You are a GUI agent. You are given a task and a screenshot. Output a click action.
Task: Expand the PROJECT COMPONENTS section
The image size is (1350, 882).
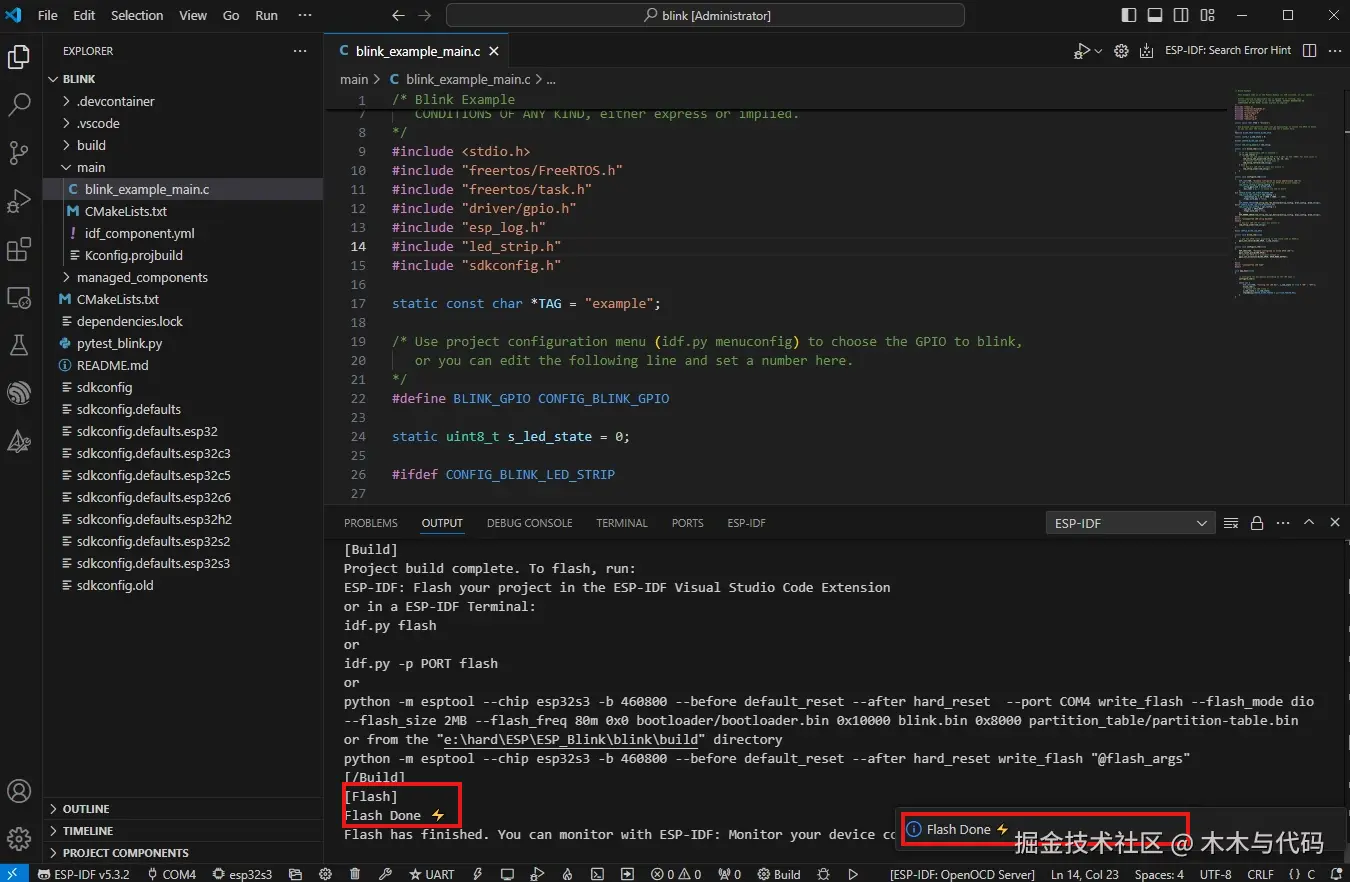pyautogui.click(x=183, y=853)
